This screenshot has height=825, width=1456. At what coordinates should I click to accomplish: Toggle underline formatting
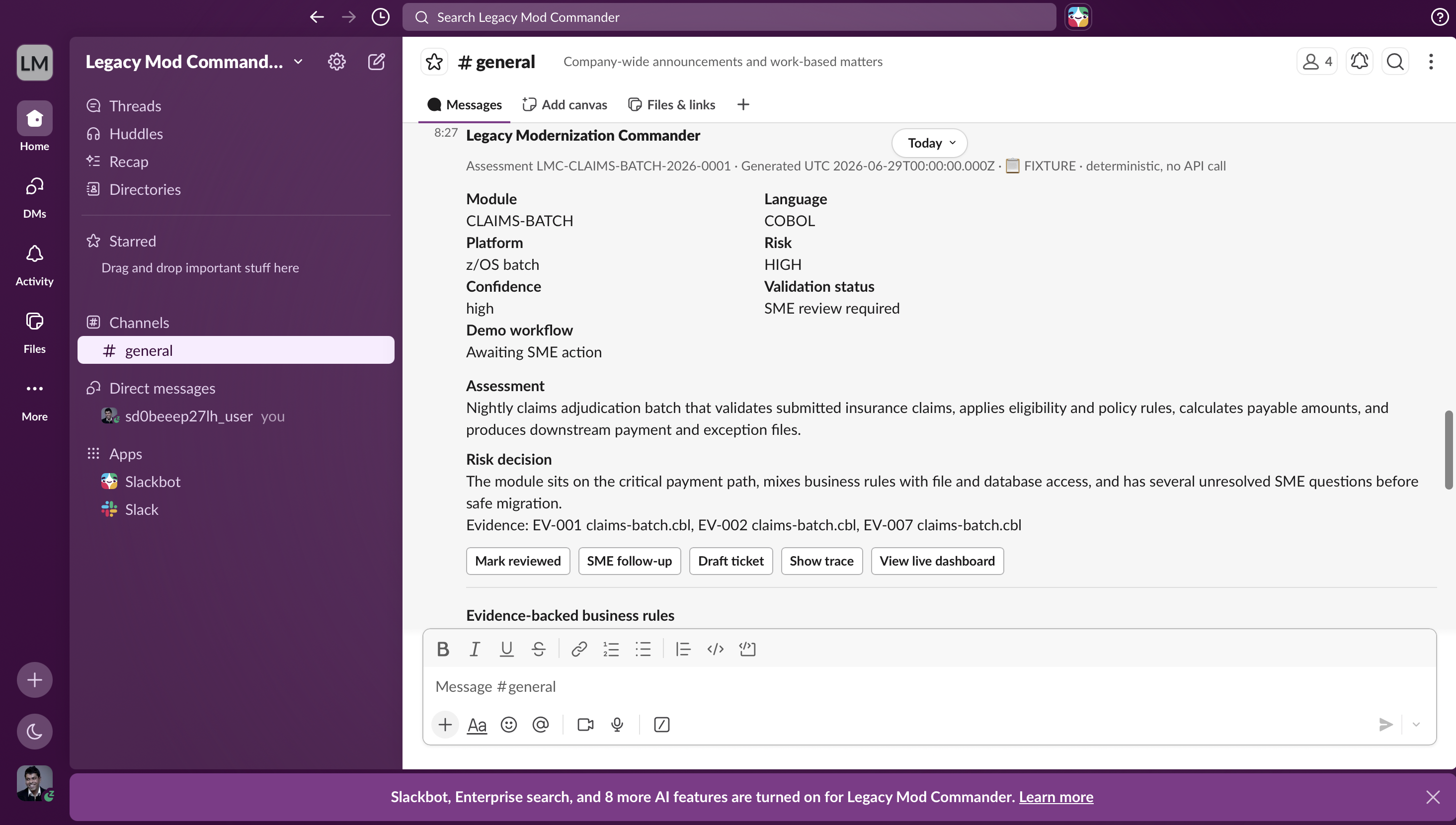point(506,649)
